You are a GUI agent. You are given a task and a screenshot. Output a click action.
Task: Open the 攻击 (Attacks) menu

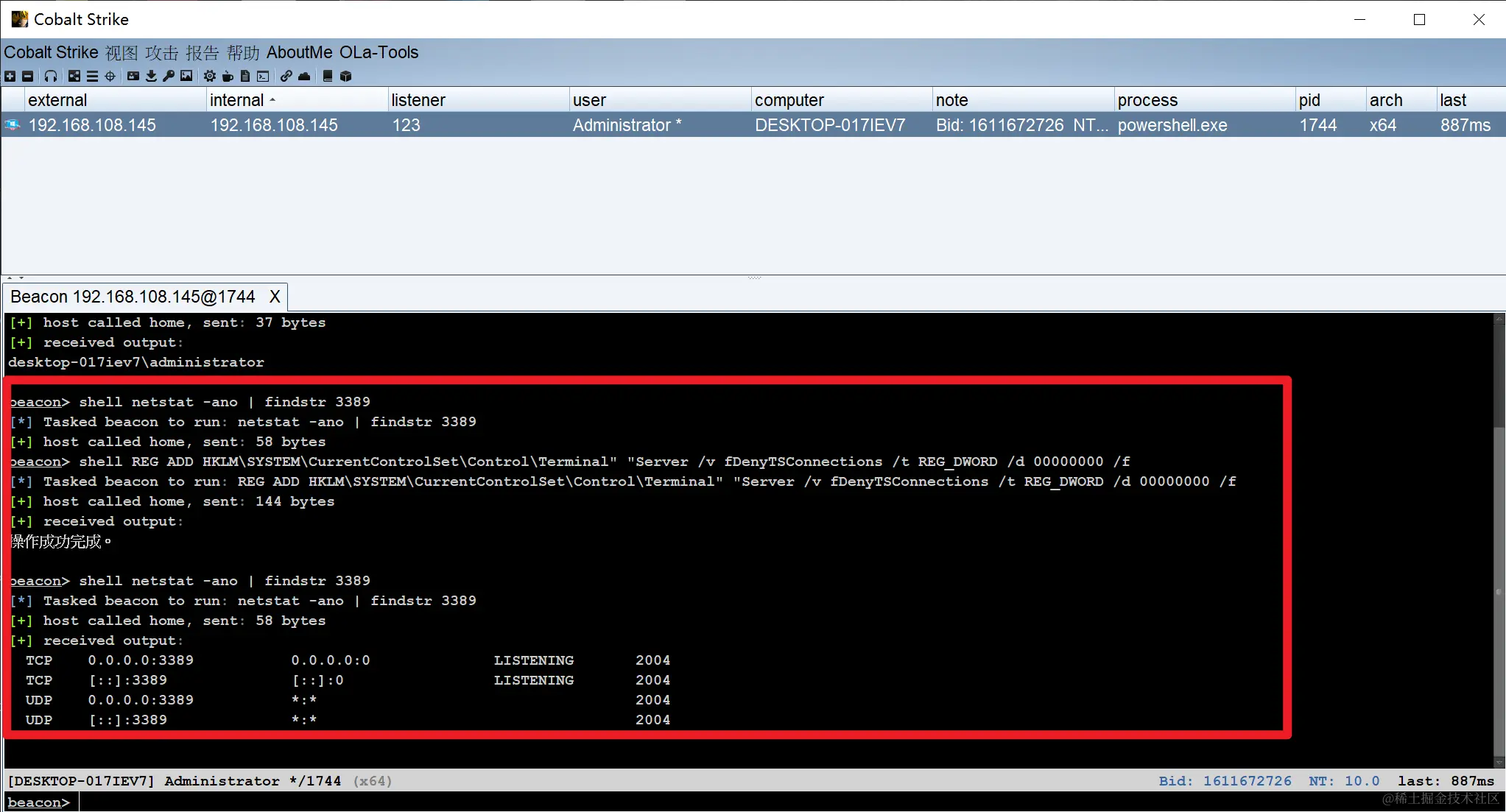(161, 53)
